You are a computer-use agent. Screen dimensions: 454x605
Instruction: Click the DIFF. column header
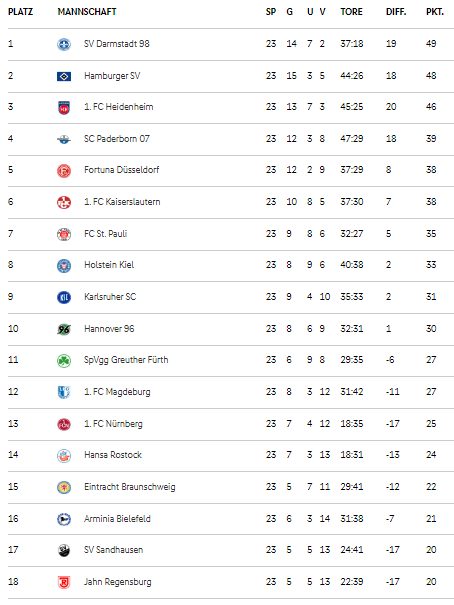(x=396, y=12)
